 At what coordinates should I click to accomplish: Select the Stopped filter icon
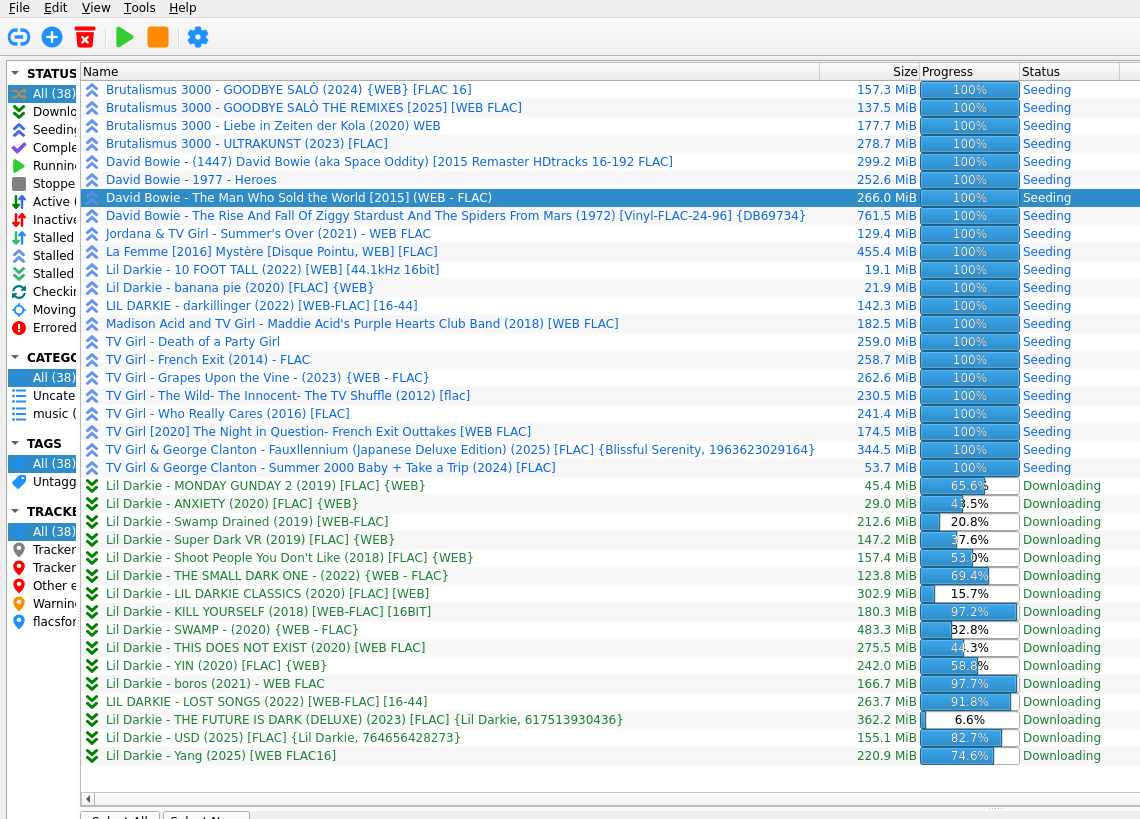[x=19, y=184]
